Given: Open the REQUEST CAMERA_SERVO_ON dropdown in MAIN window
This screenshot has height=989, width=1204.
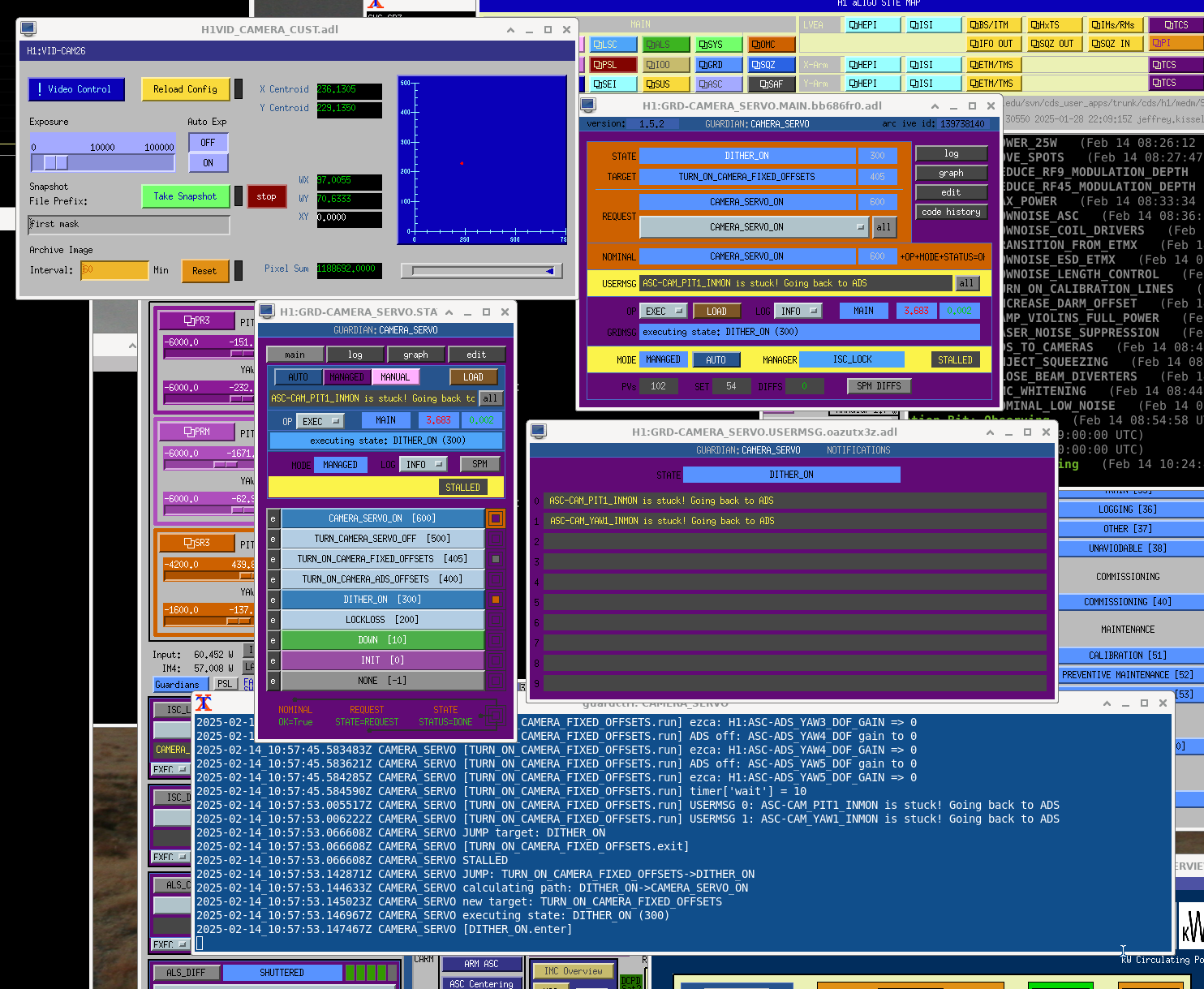Looking at the screenshot, I should (x=754, y=227).
